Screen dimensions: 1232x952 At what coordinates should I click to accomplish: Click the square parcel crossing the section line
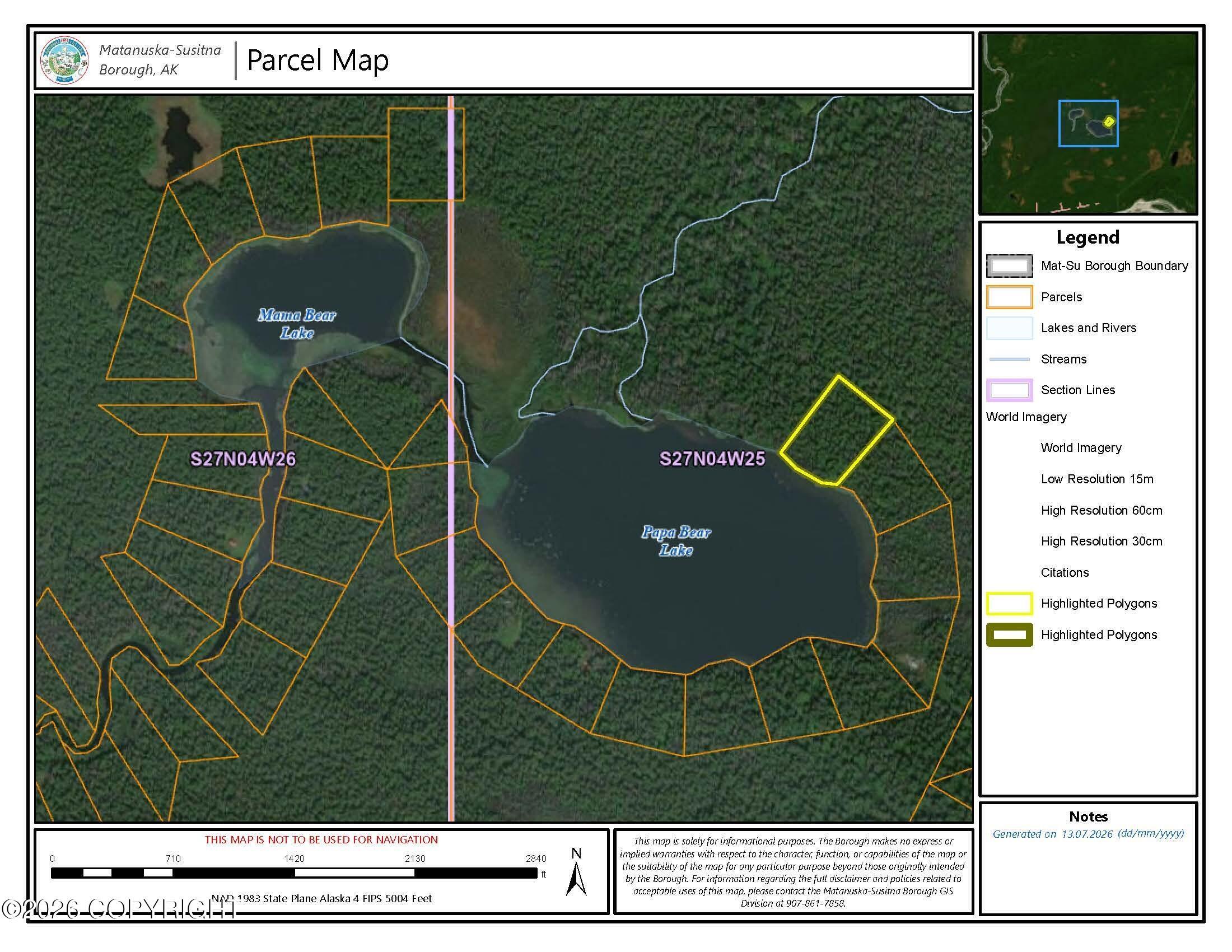coord(426,154)
